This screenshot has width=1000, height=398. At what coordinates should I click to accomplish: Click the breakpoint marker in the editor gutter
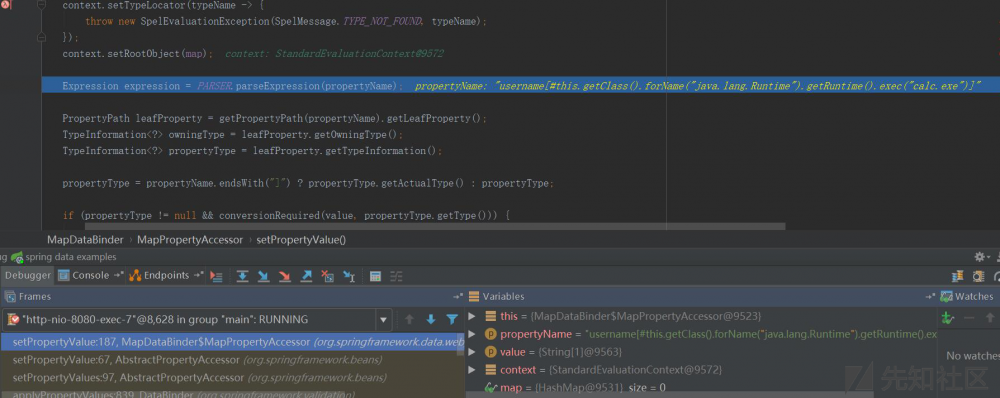click(5, 5)
